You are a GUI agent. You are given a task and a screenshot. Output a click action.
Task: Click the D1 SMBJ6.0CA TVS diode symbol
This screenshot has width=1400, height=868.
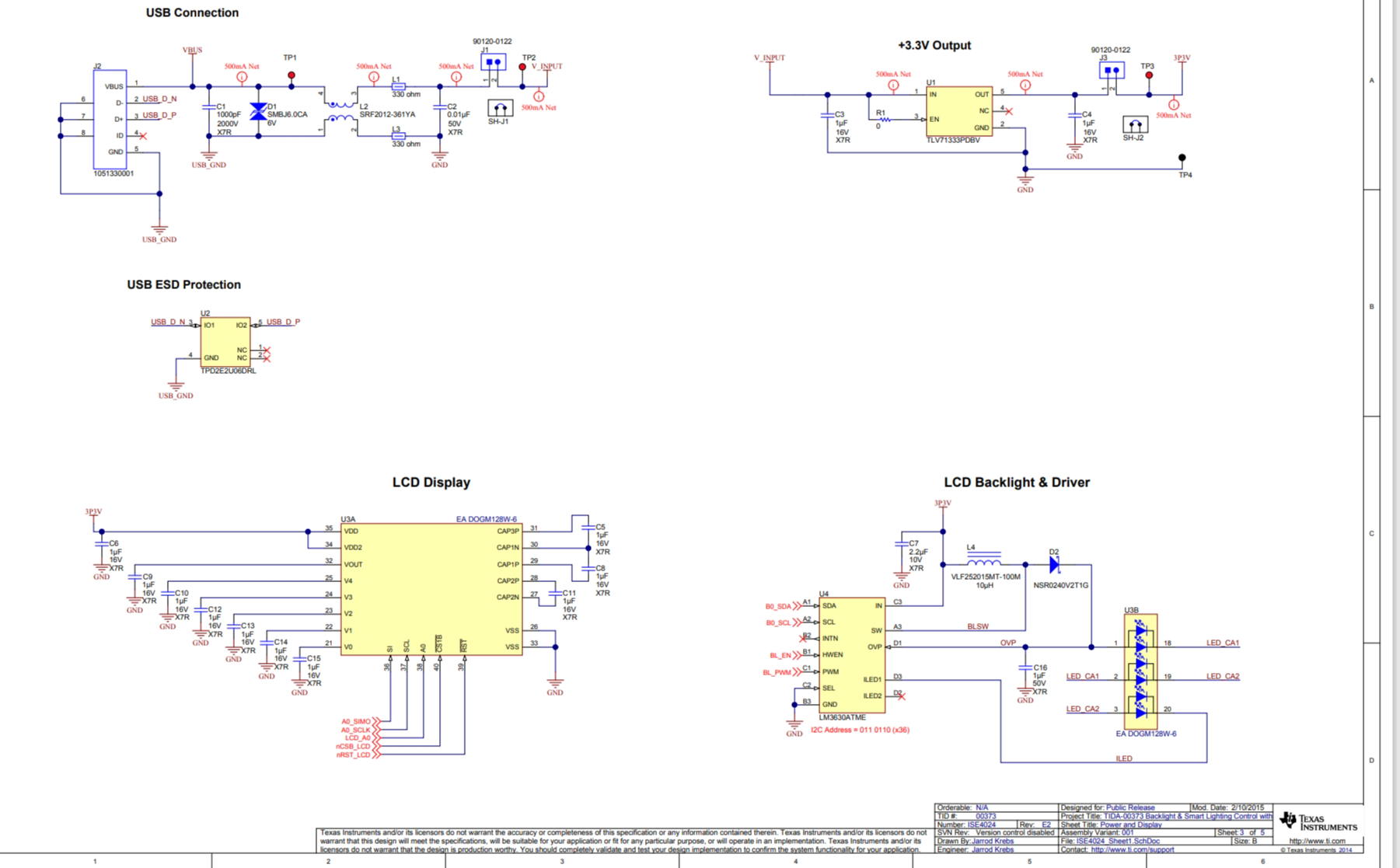(x=258, y=111)
